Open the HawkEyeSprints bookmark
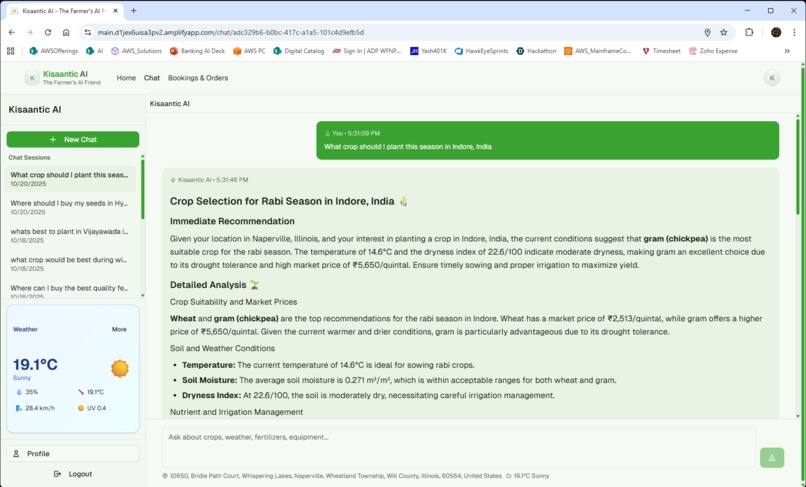 tap(482, 51)
